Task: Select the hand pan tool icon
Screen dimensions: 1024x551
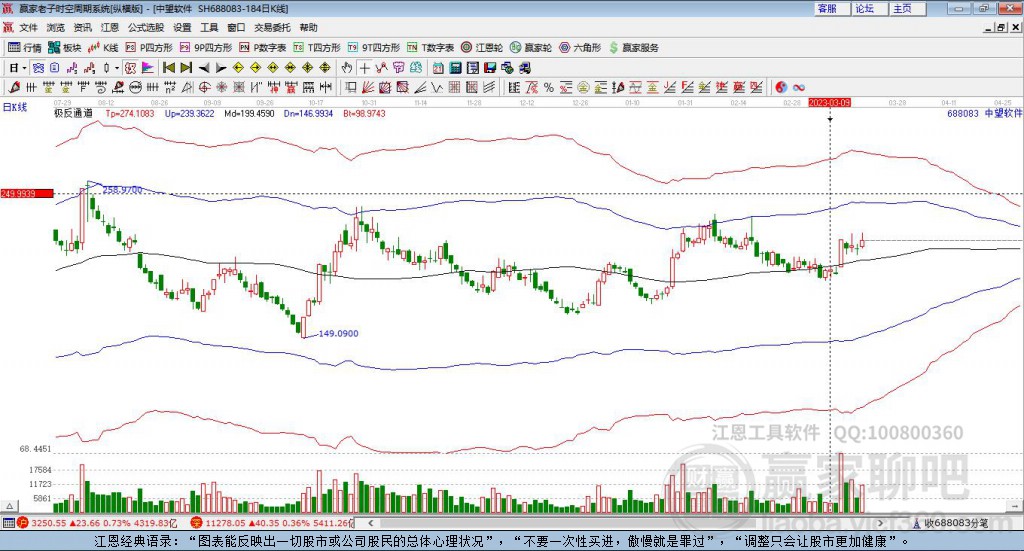Action: [347, 68]
